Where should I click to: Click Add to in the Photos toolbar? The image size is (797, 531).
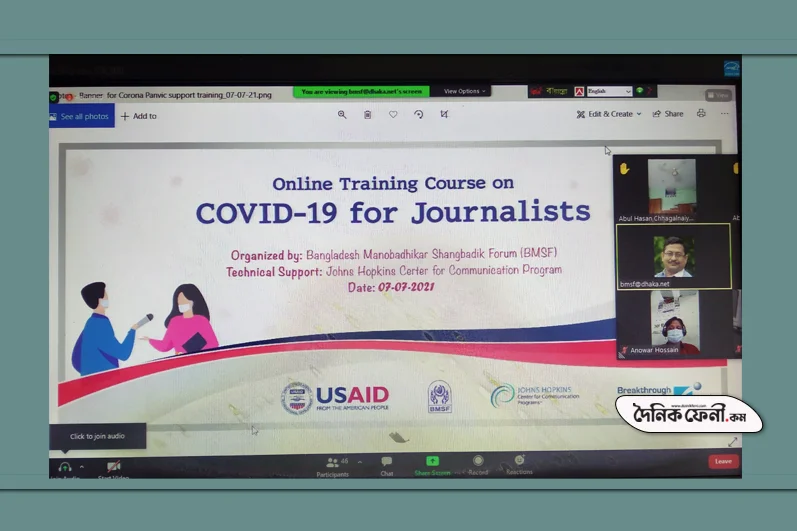tap(139, 116)
